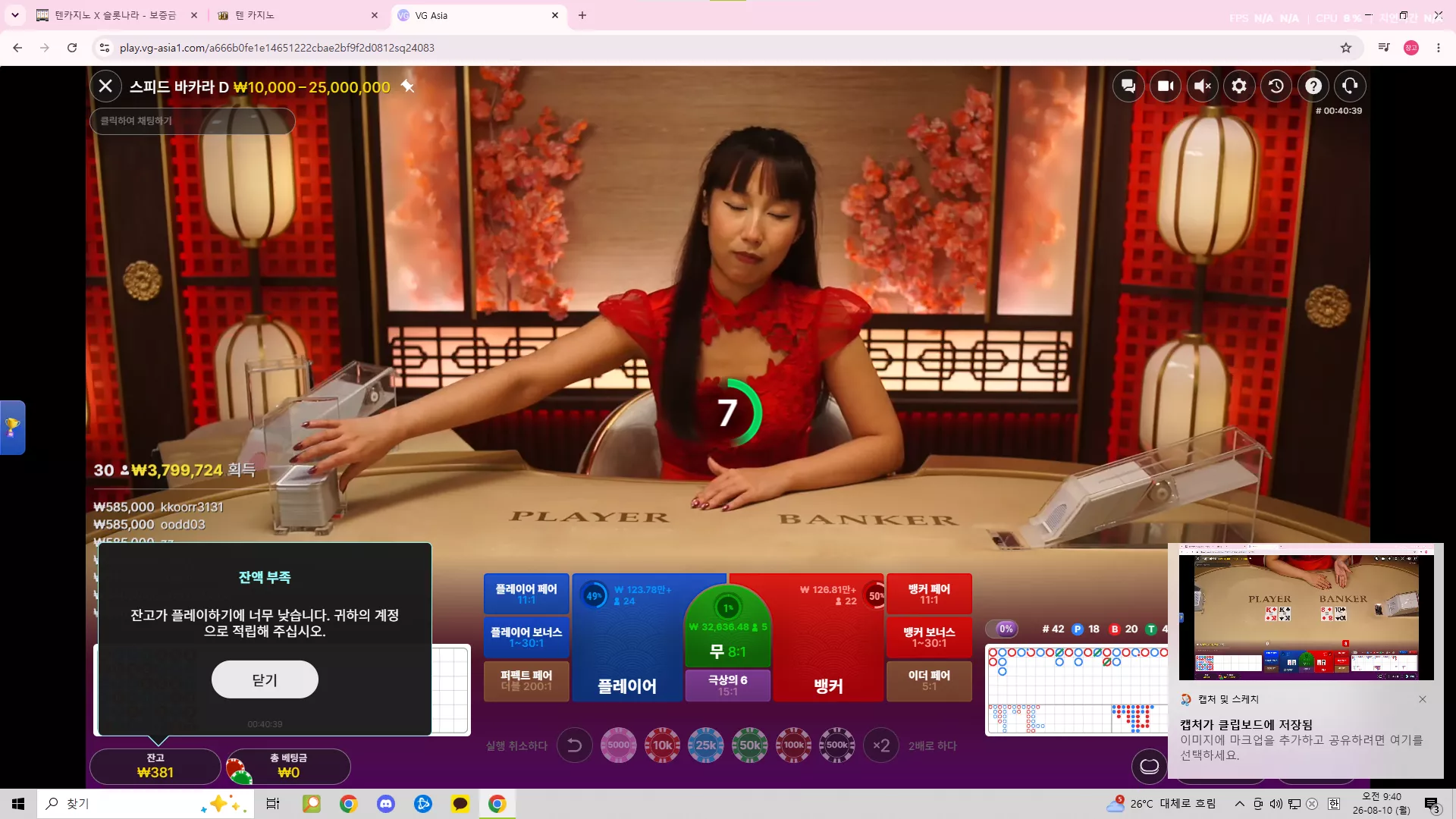Pin the table with the favorite star icon
The width and height of the screenshot is (1456, 819).
point(407,86)
